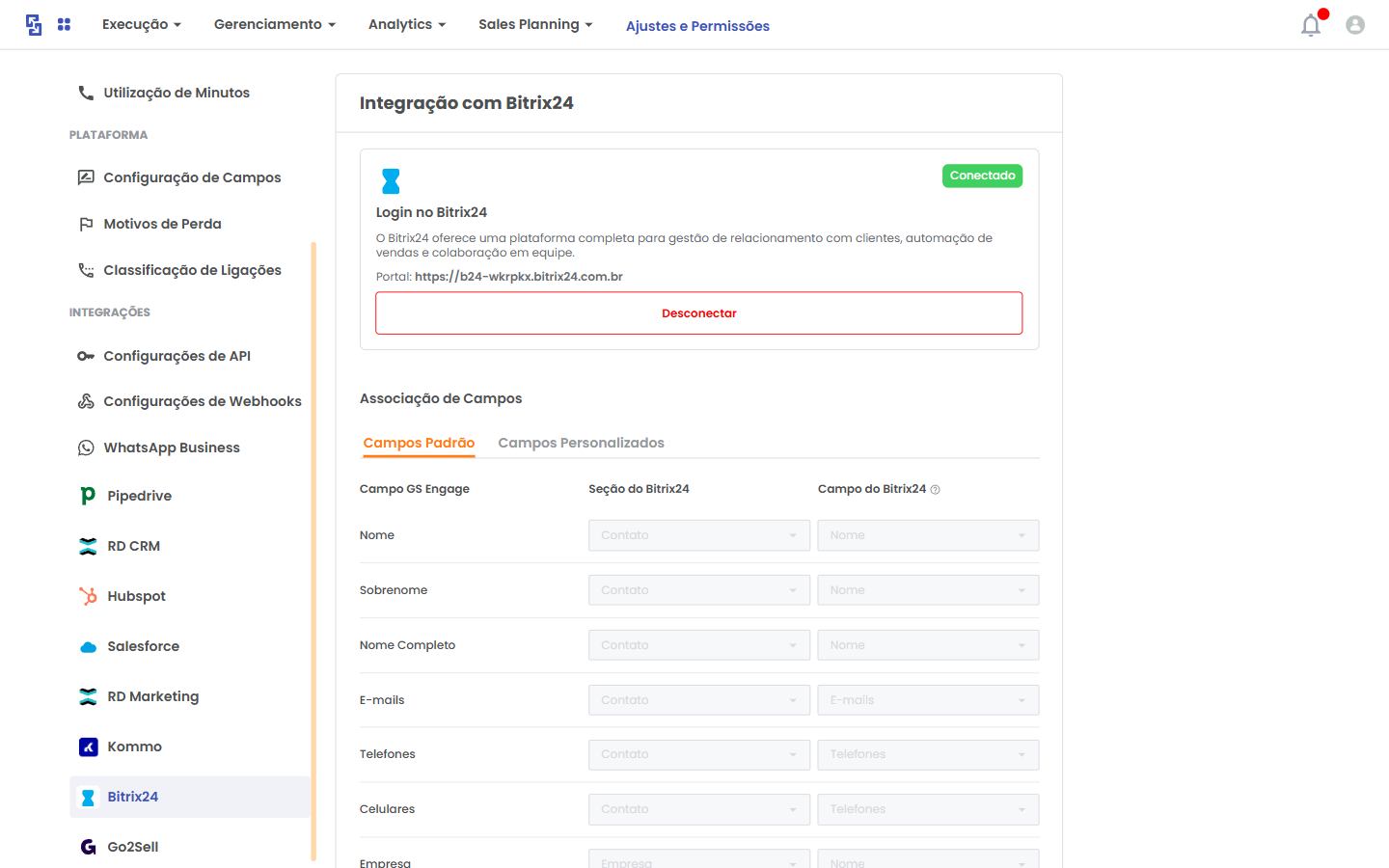
Task: Open Campo dropdown for Nome Completo row
Action: 928,645
